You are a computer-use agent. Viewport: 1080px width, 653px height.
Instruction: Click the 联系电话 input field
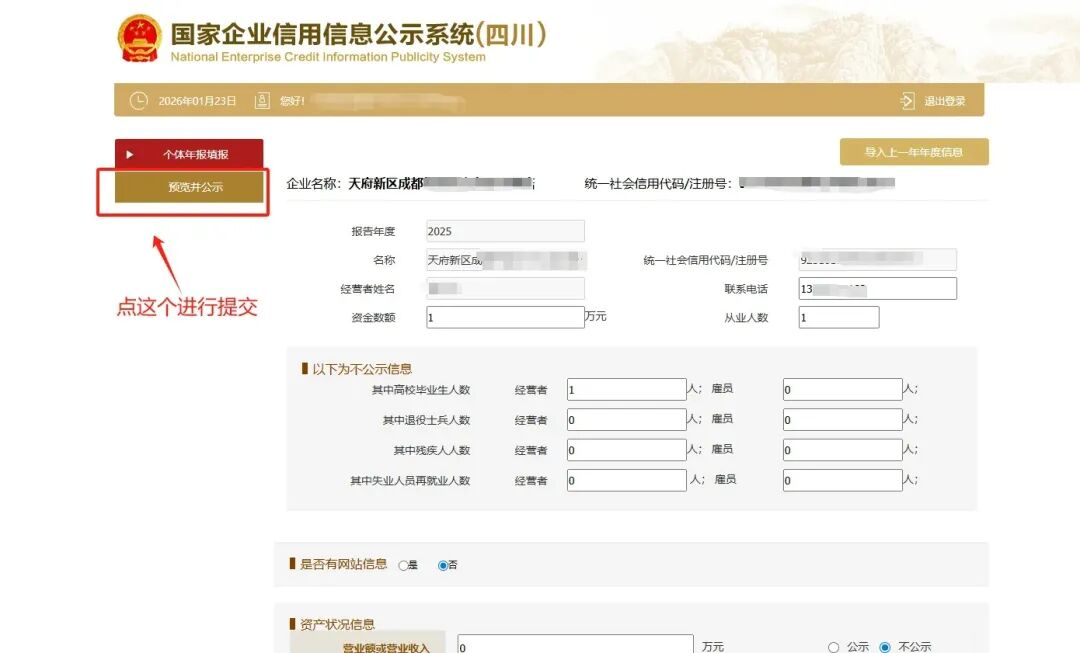click(877, 288)
